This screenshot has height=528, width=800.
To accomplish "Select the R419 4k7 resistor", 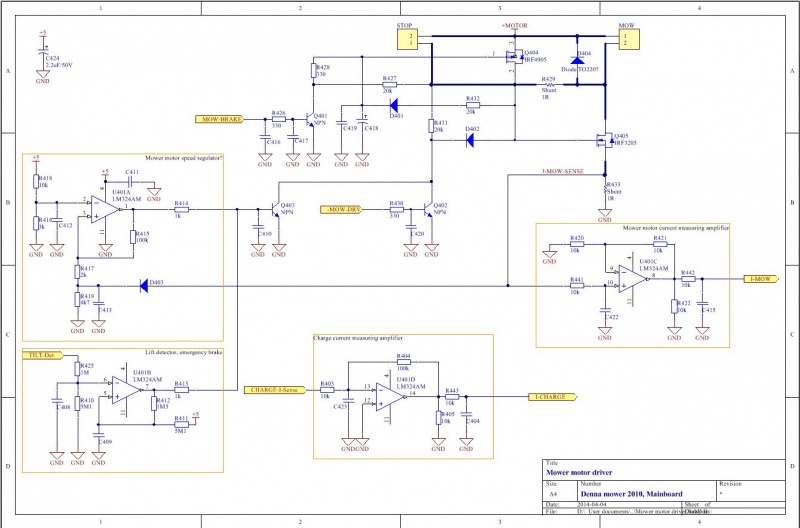I will coord(78,299).
